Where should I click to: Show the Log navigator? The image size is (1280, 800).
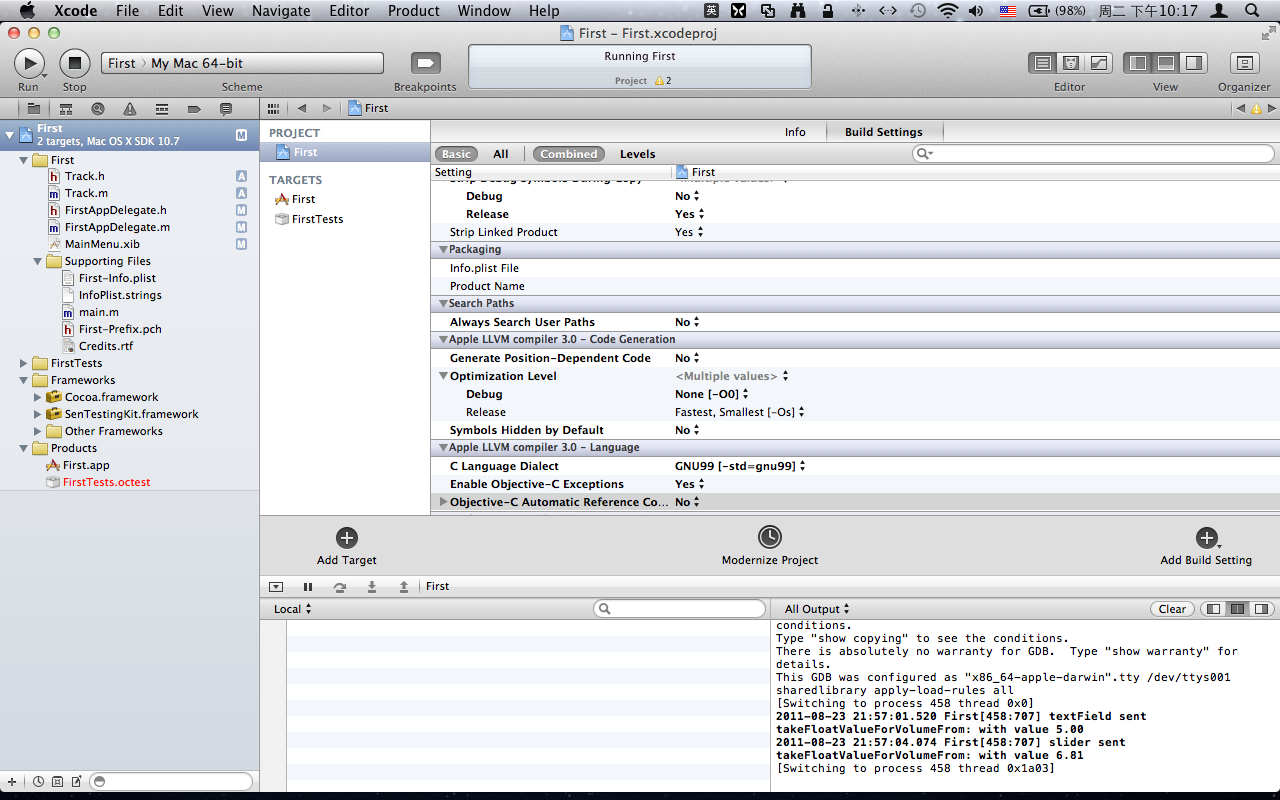pyautogui.click(x=226, y=108)
